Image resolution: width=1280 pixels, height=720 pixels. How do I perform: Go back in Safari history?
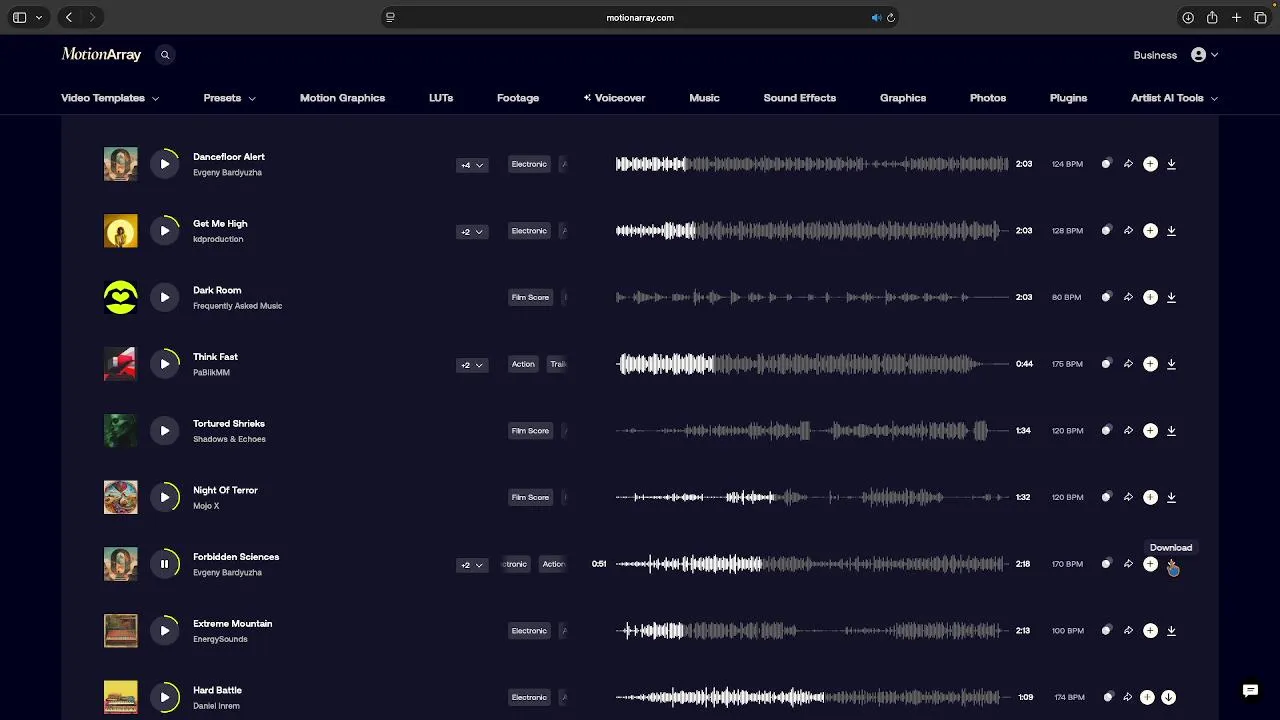69,17
